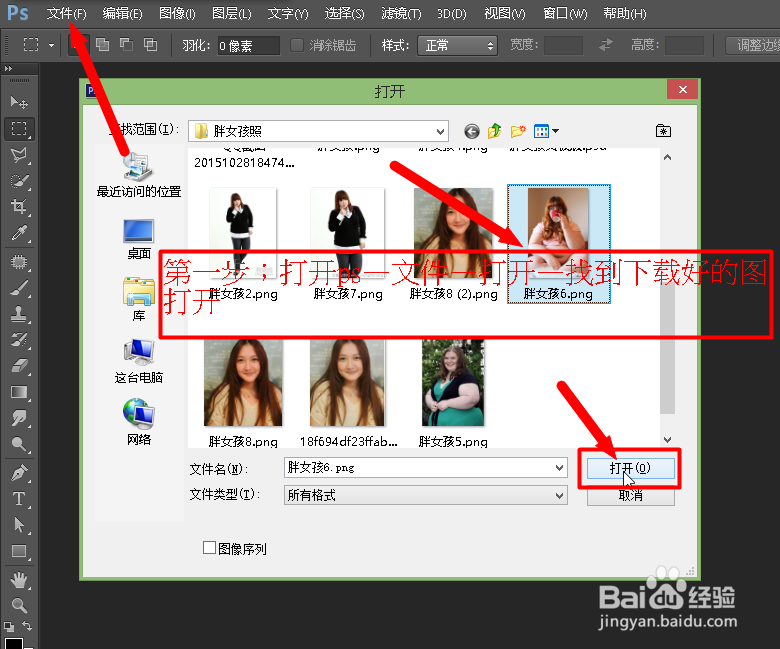Select the Path Selection tool

coord(19,525)
